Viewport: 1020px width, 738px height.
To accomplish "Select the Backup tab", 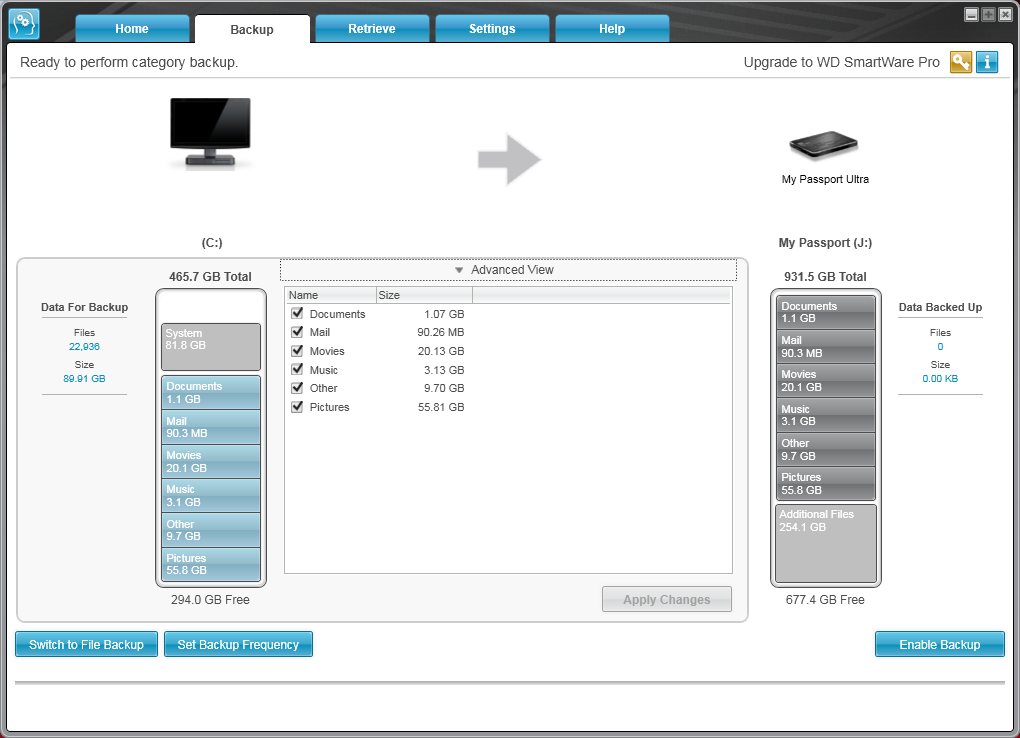I will click(x=252, y=29).
